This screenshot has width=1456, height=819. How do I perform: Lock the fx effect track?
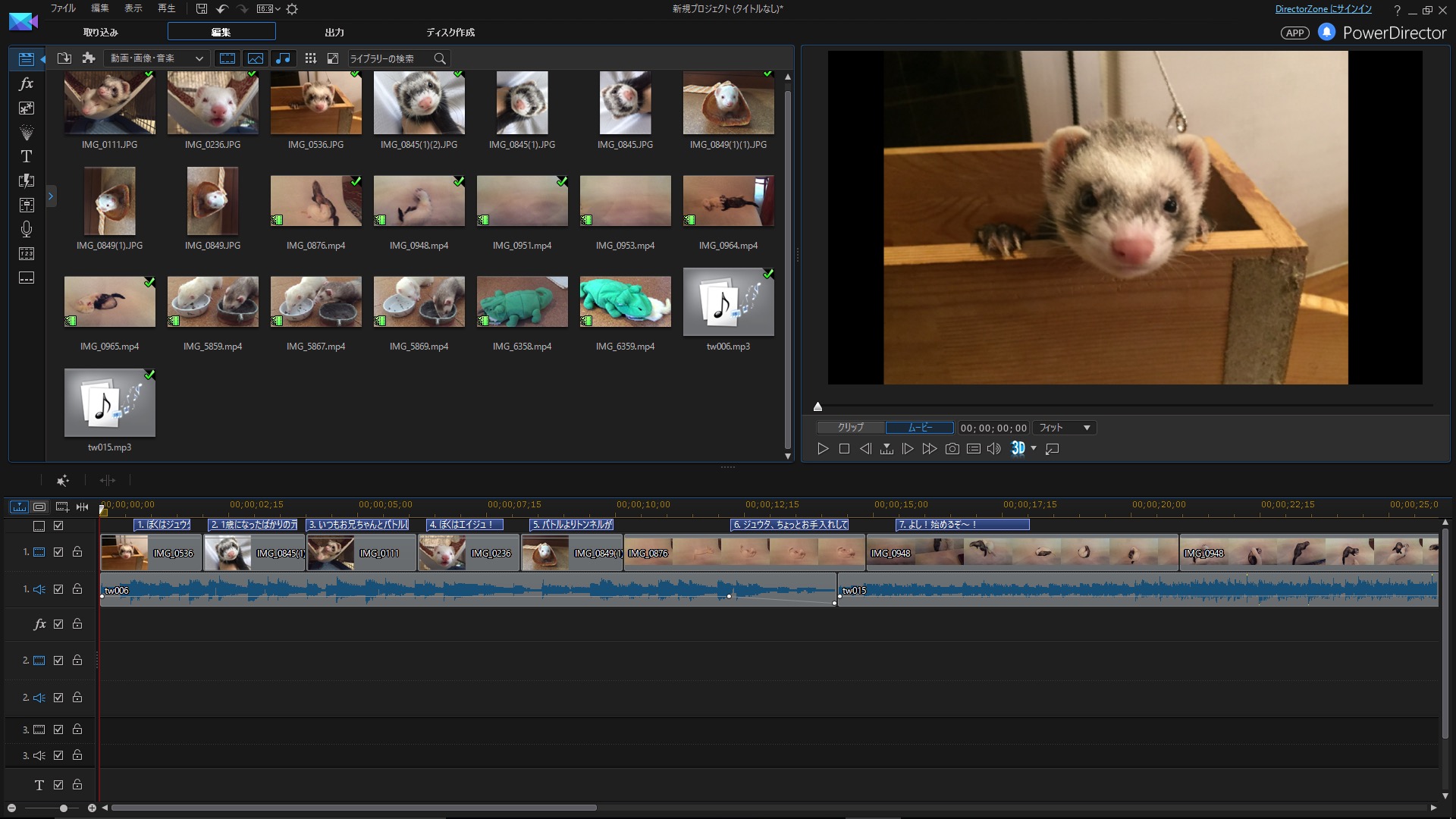coord(77,624)
